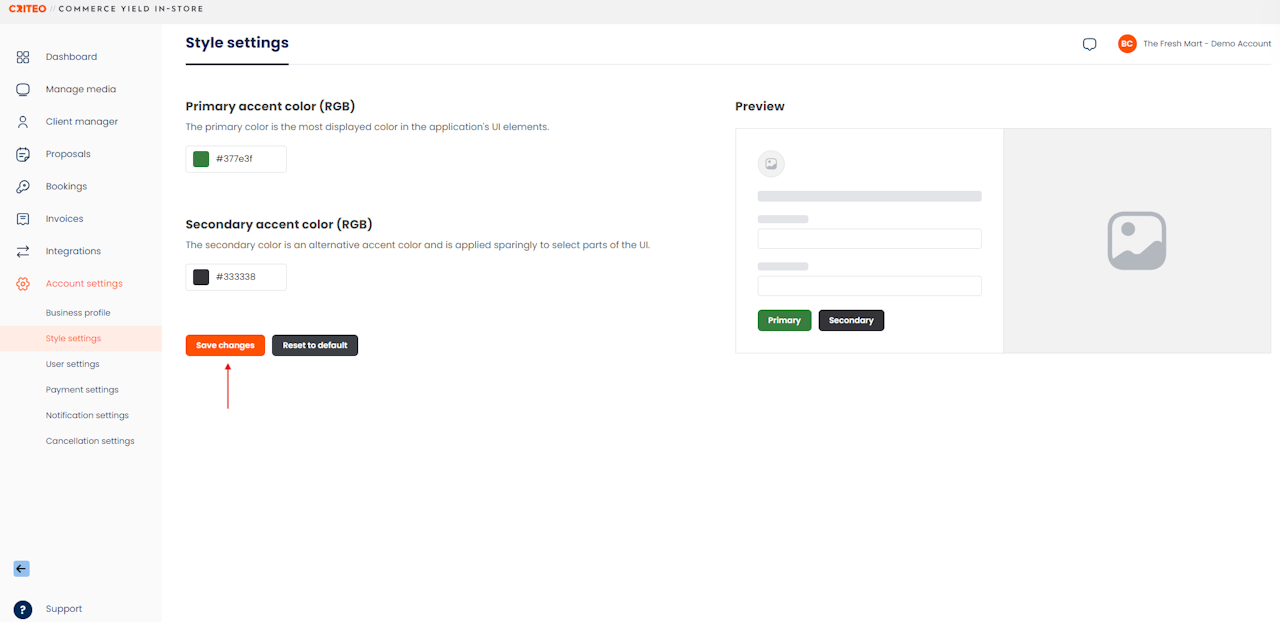Open the Business profile submenu item
Image resolution: width=1280 pixels, height=622 pixels.
click(x=78, y=313)
